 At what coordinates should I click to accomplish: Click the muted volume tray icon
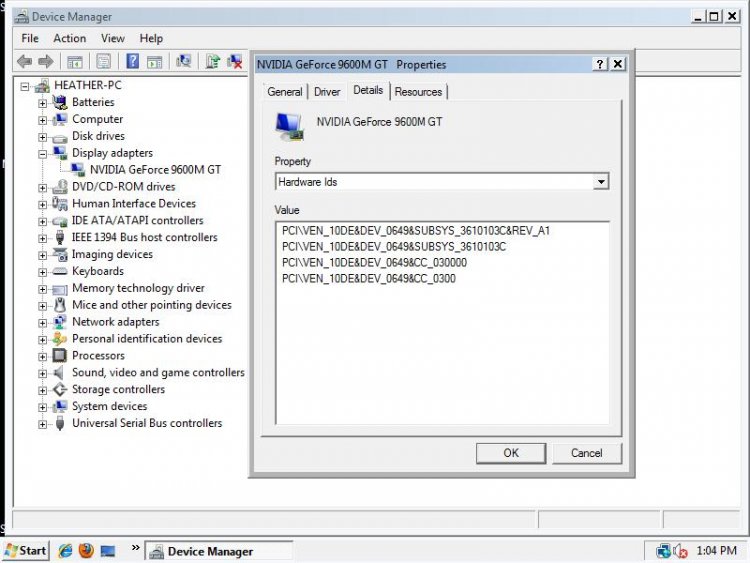click(680, 552)
